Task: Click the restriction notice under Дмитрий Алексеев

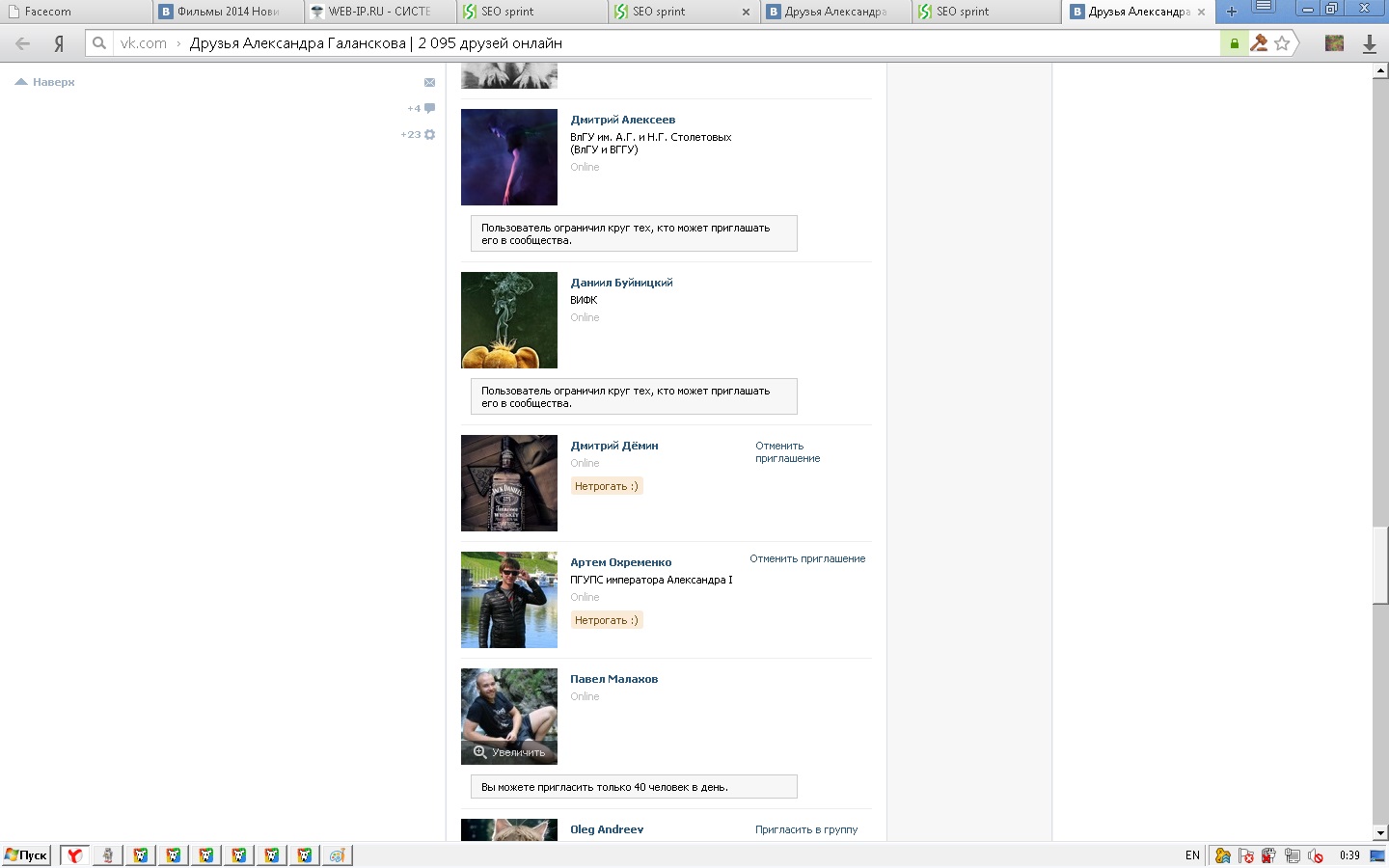Action: coord(634,233)
